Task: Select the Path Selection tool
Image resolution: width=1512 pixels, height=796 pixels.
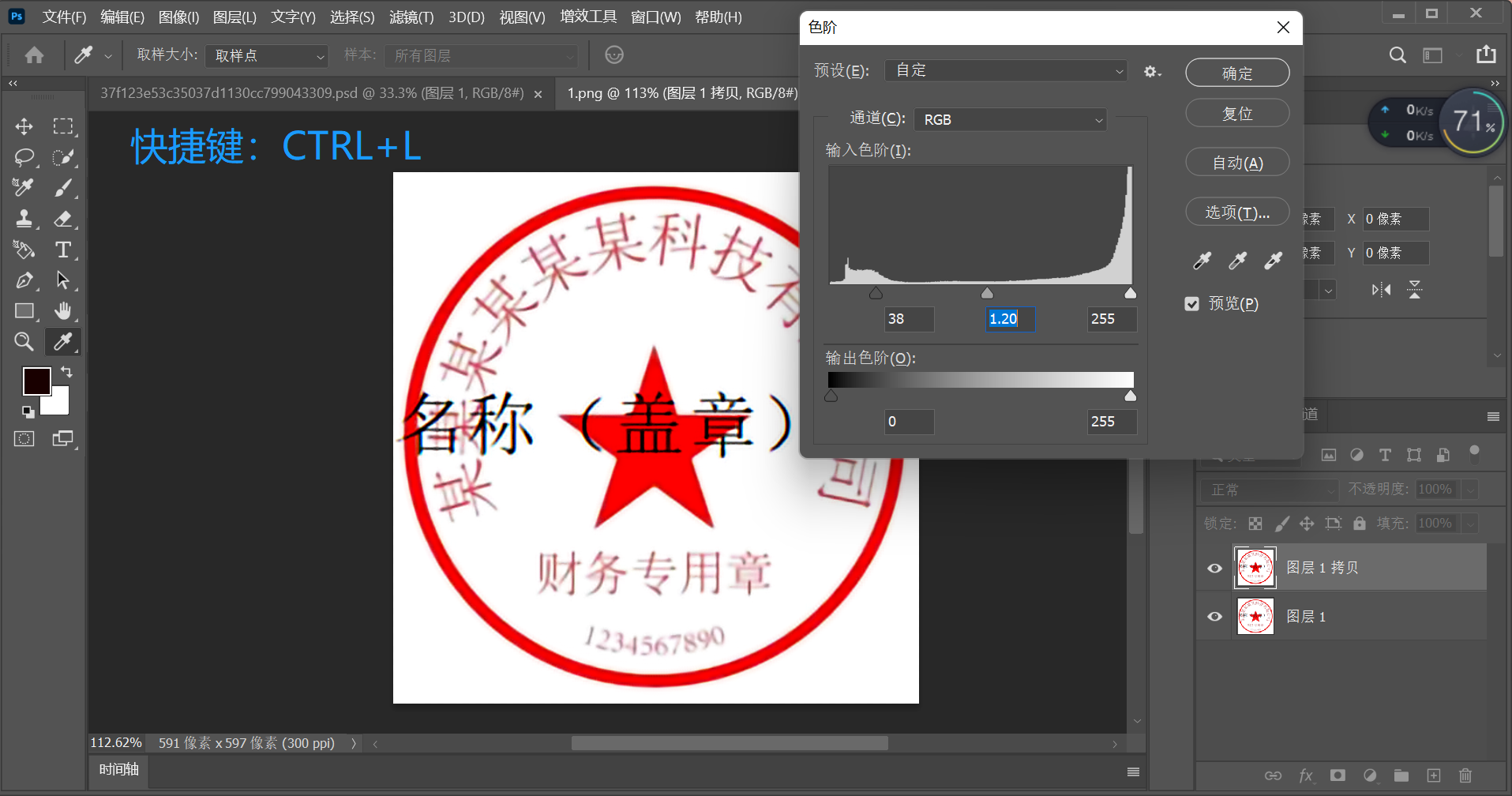Action: click(63, 280)
